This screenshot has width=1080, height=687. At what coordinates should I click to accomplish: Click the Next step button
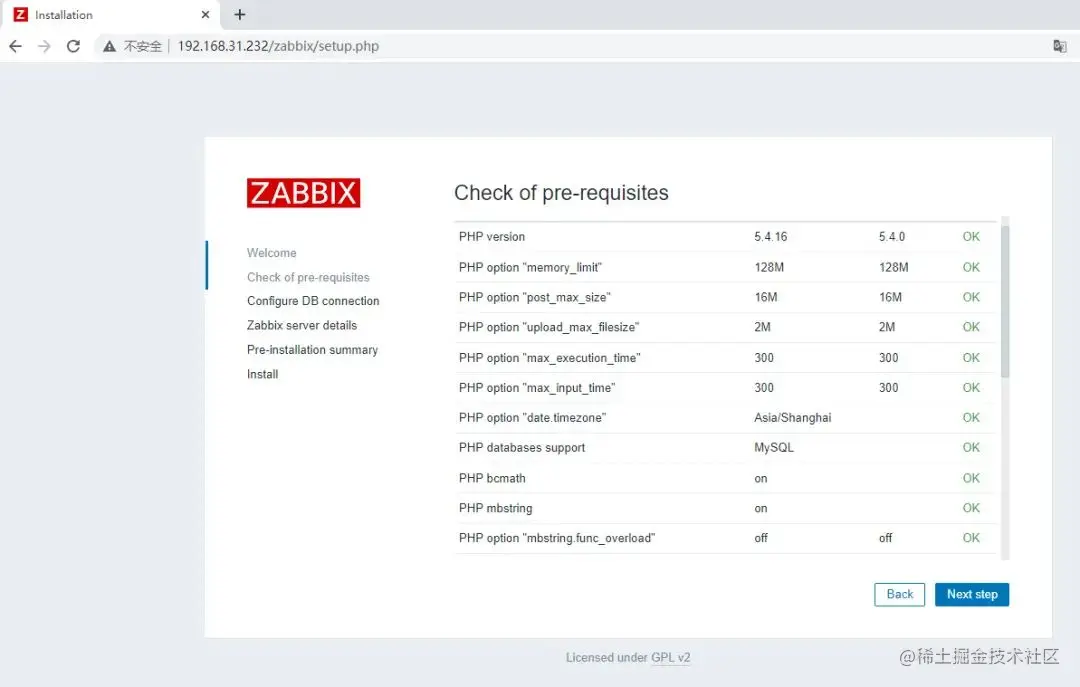click(x=972, y=595)
